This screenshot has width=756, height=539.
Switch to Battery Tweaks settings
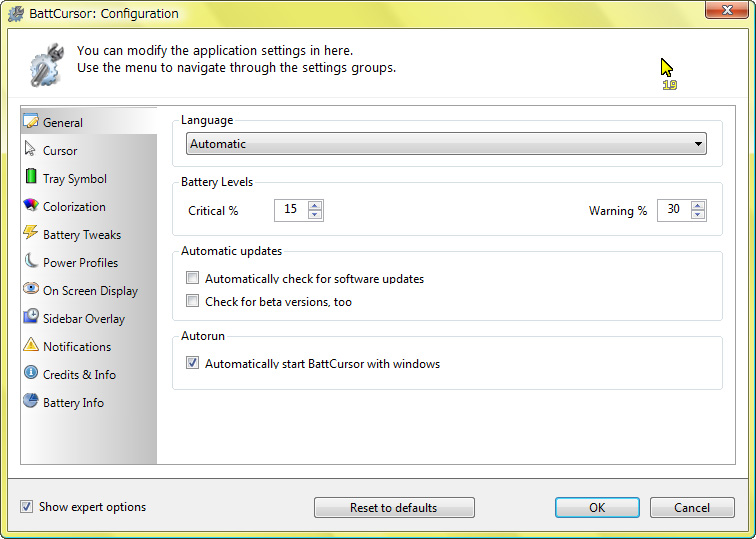[89, 234]
